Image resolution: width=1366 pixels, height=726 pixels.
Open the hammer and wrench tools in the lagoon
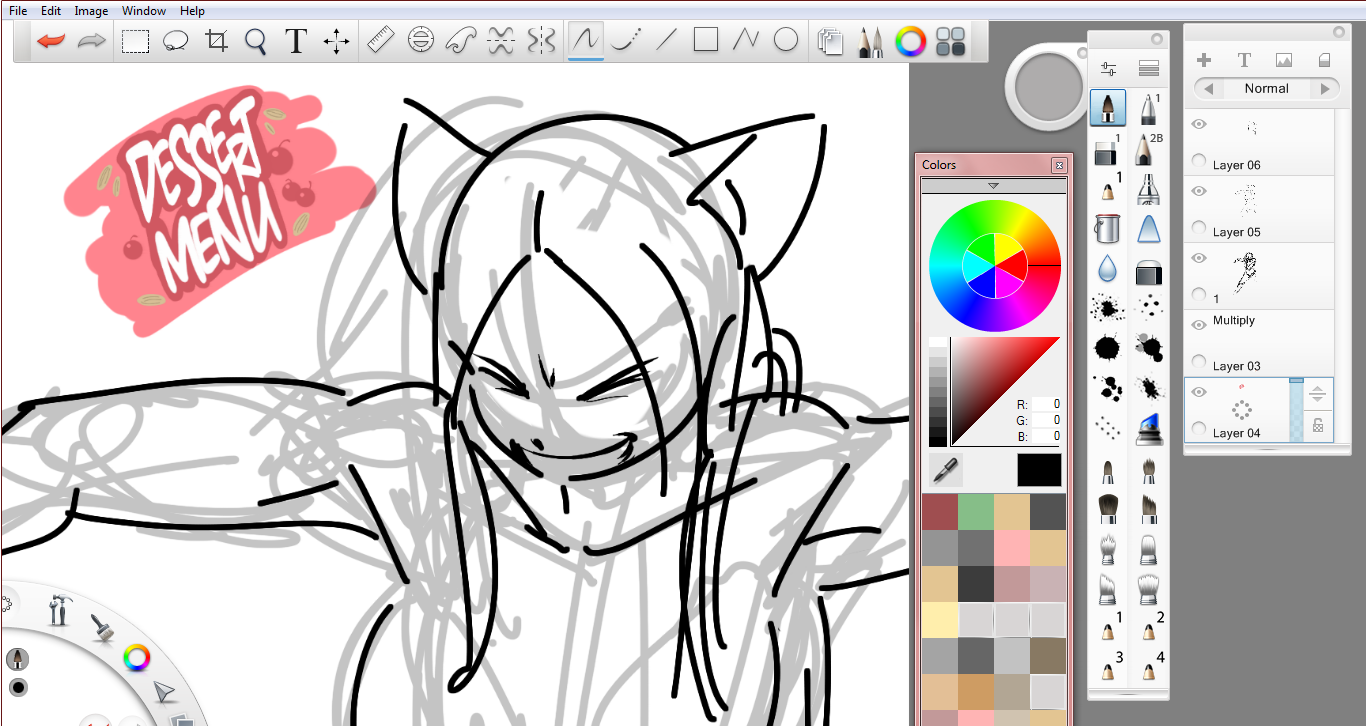(x=58, y=609)
